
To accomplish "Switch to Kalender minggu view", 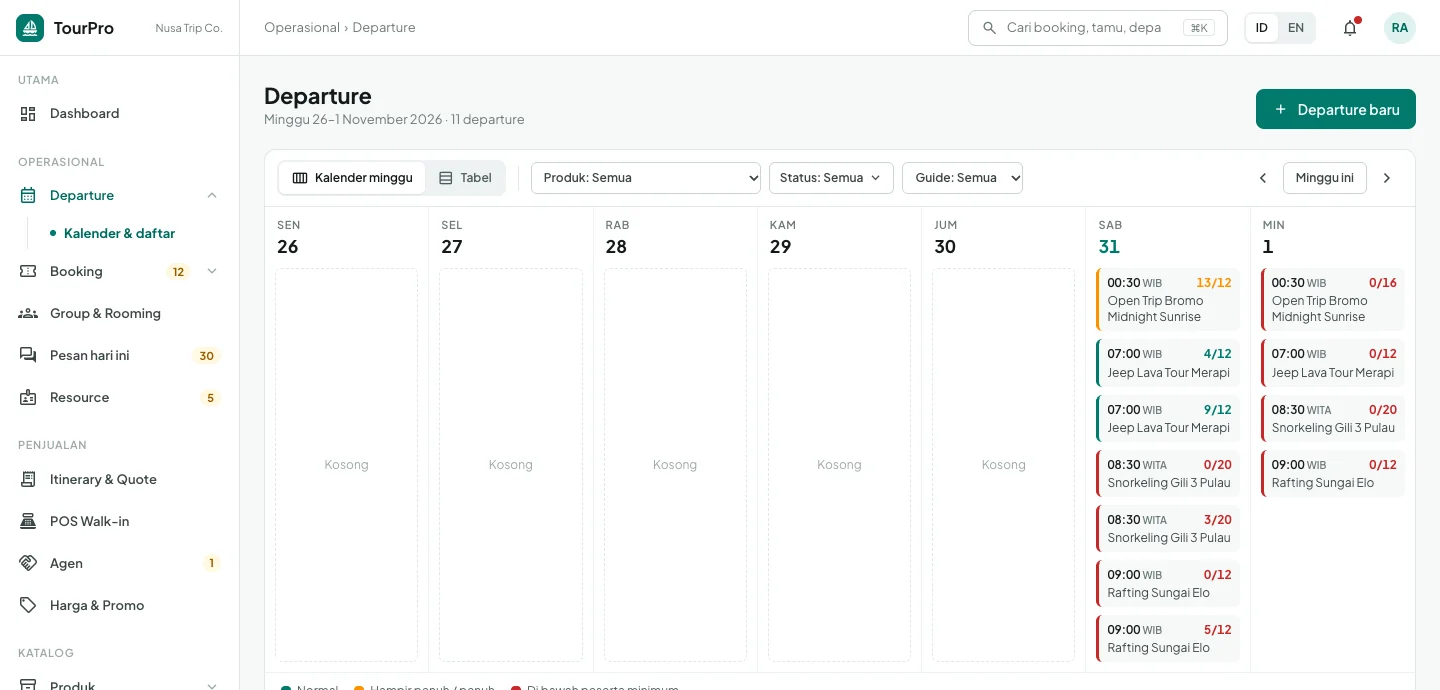I will tap(352, 178).
